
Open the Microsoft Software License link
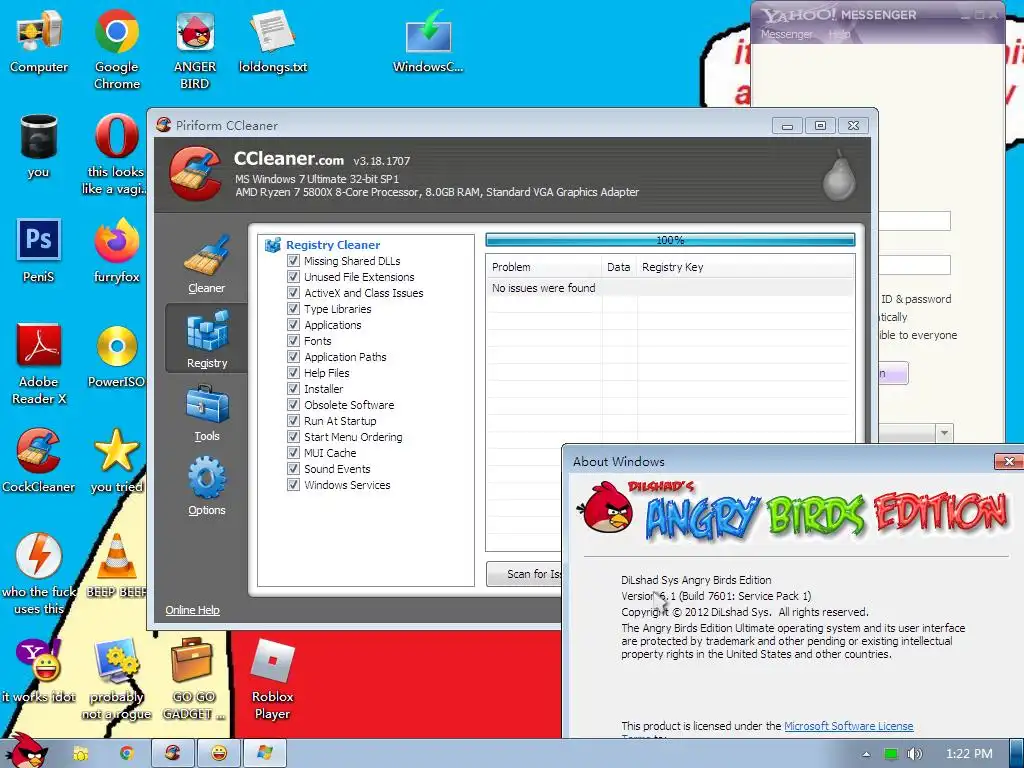[848, 726]
